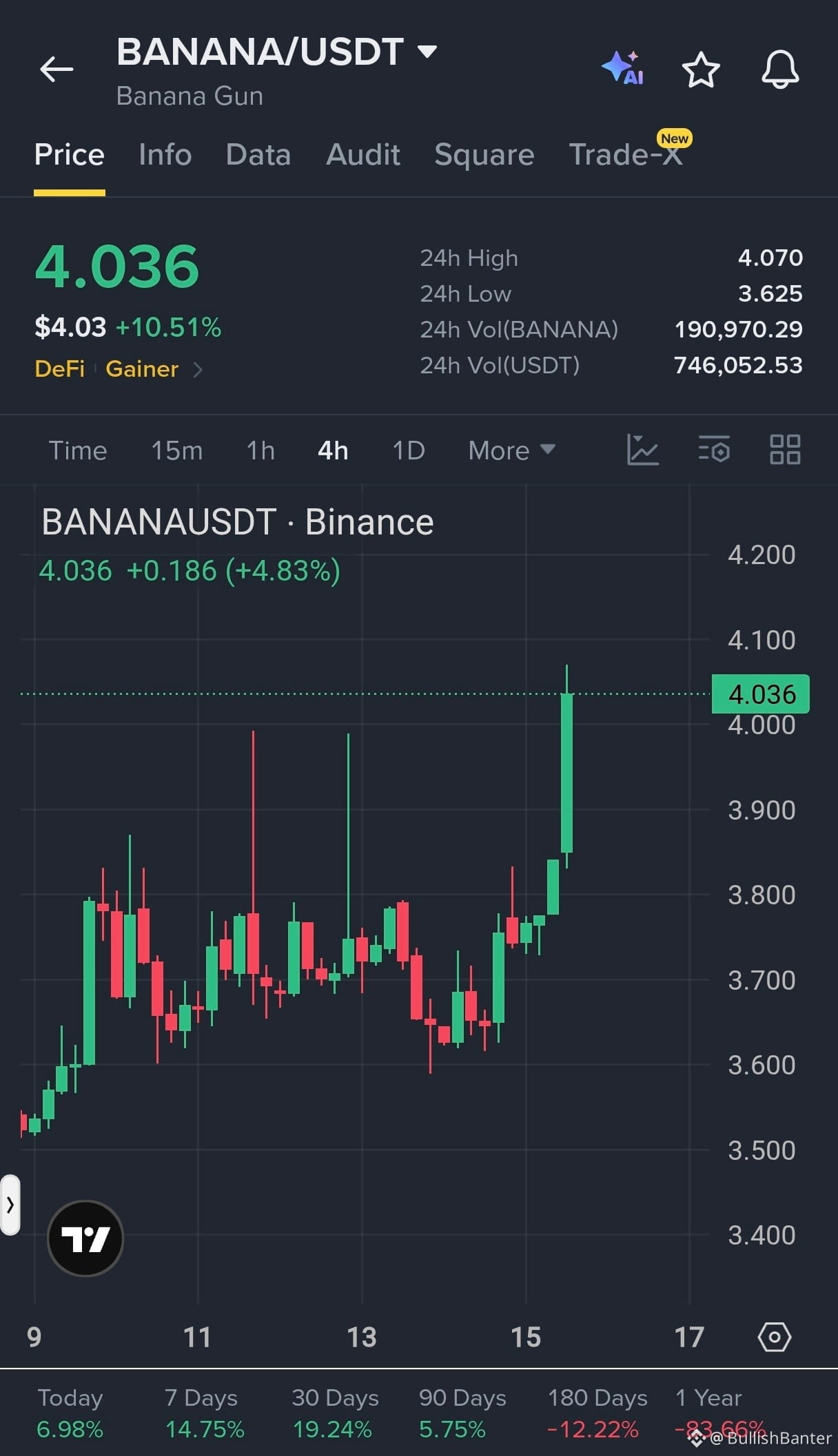Expand the More timeframes dropdown

[512, 450]
